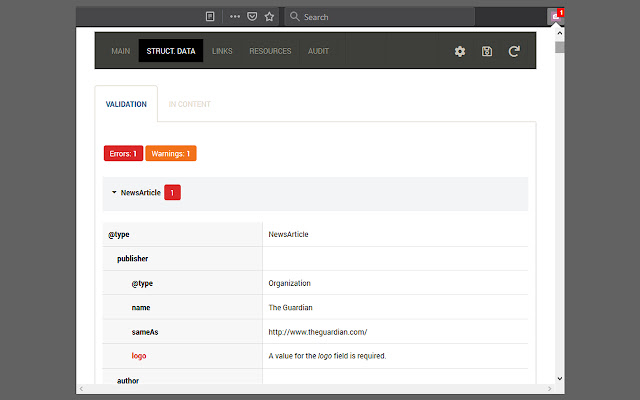Click the extension icon with red badge
The width and height of the screenshot is (640, 400).
coord(557,16)
